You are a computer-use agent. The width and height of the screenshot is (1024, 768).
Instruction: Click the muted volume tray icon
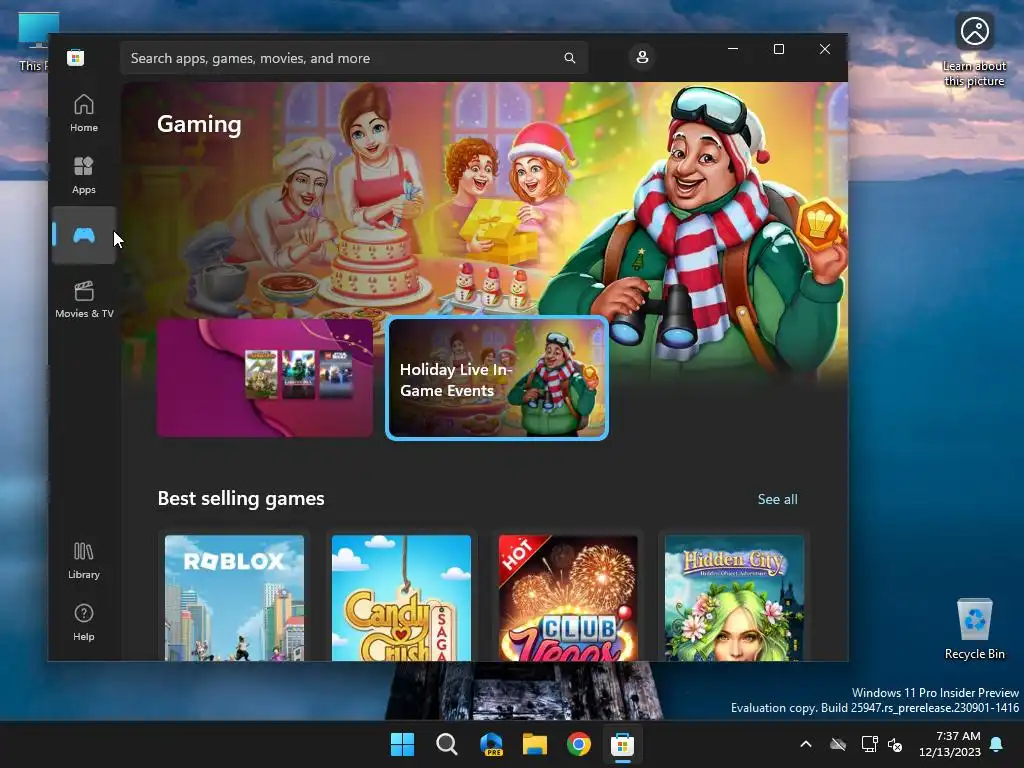(x=895, y=744)
